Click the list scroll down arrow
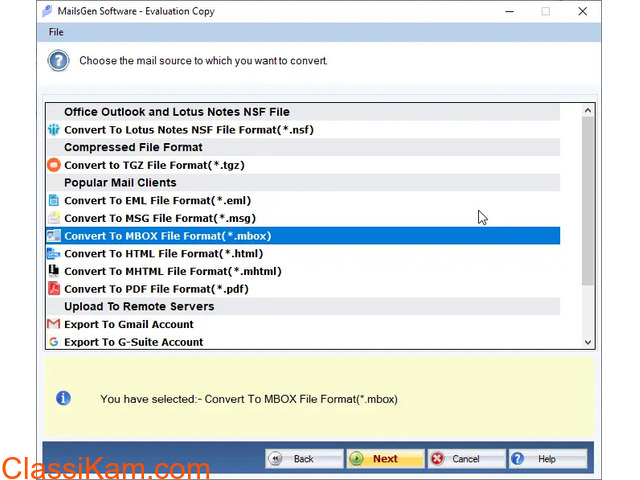The image size is (640, 480). coord(588,342)
